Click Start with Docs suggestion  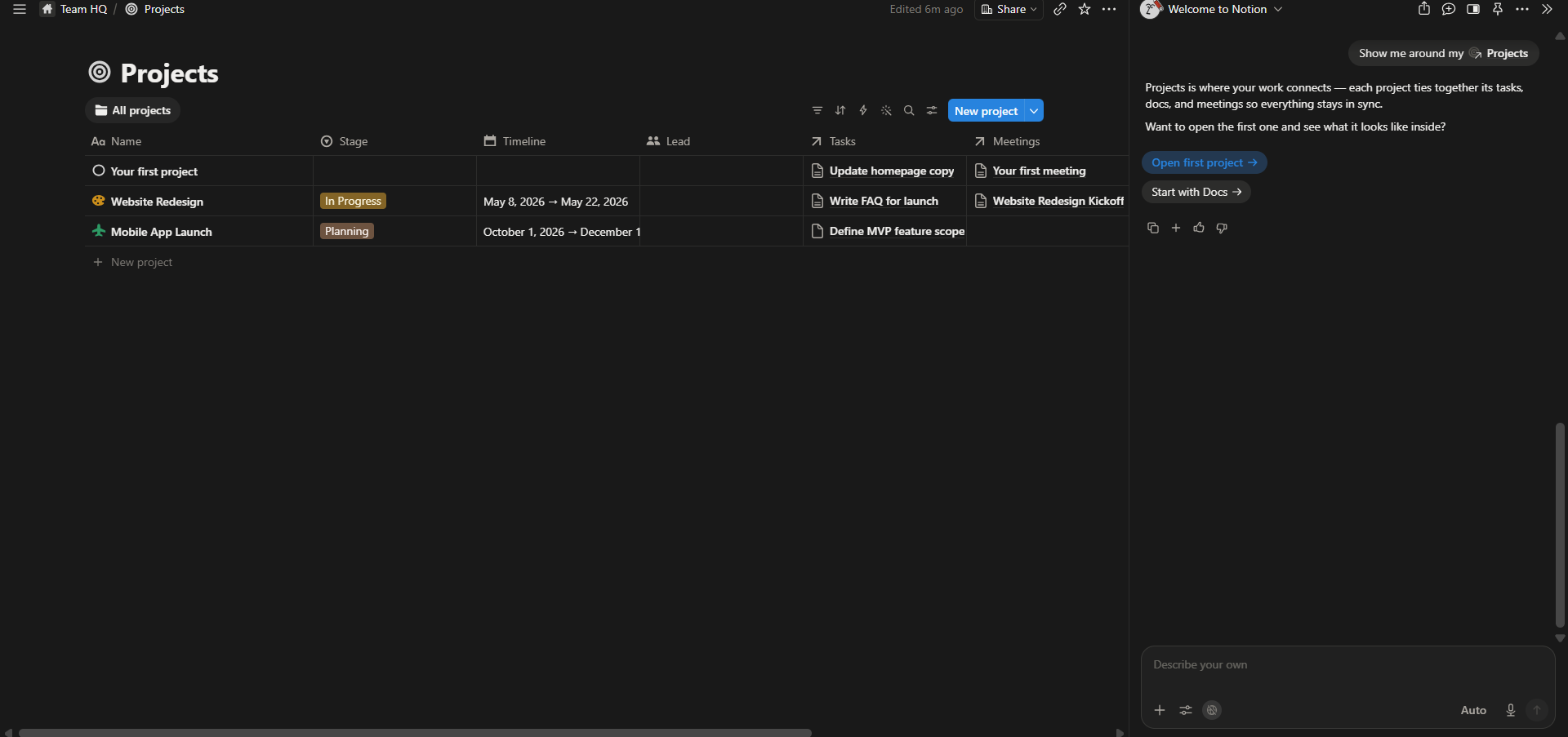tap(1196, 192)
